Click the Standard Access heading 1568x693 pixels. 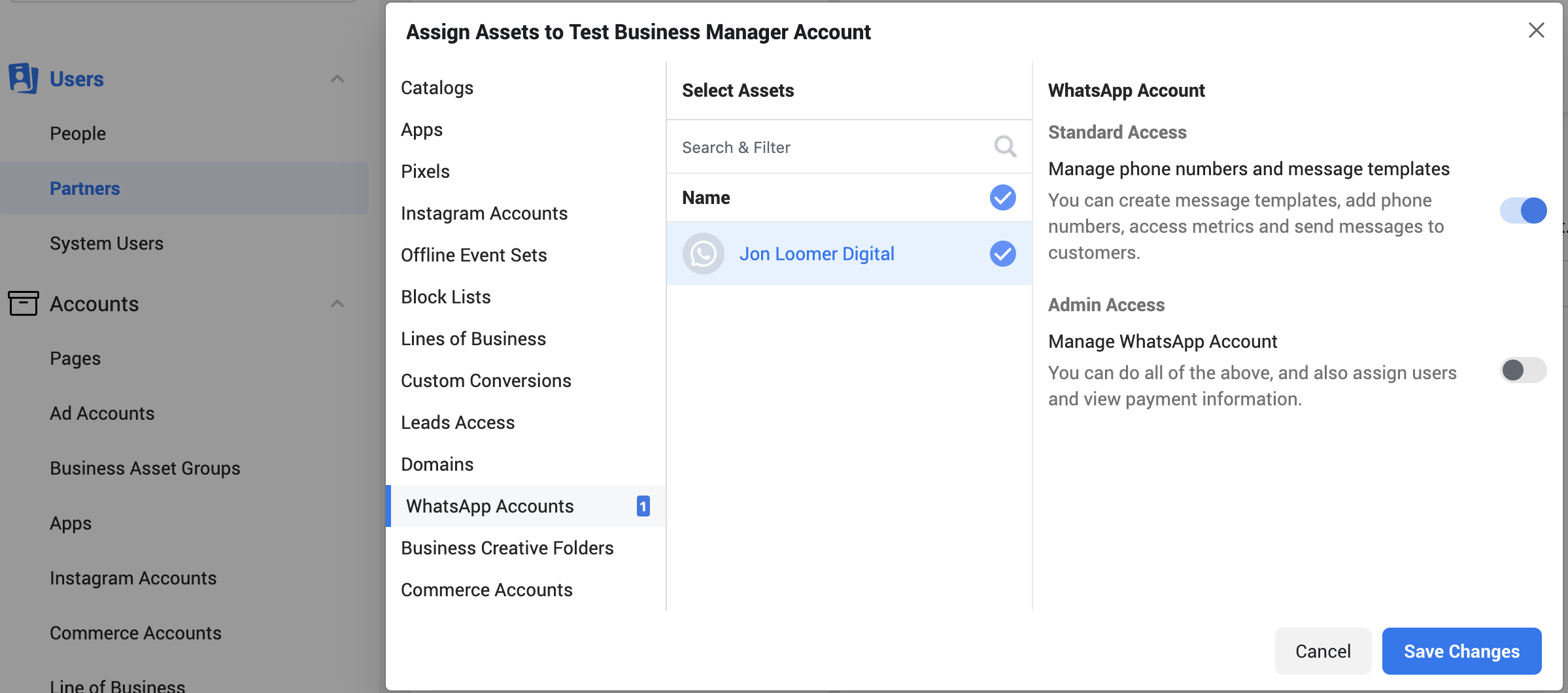point(1117,132)
